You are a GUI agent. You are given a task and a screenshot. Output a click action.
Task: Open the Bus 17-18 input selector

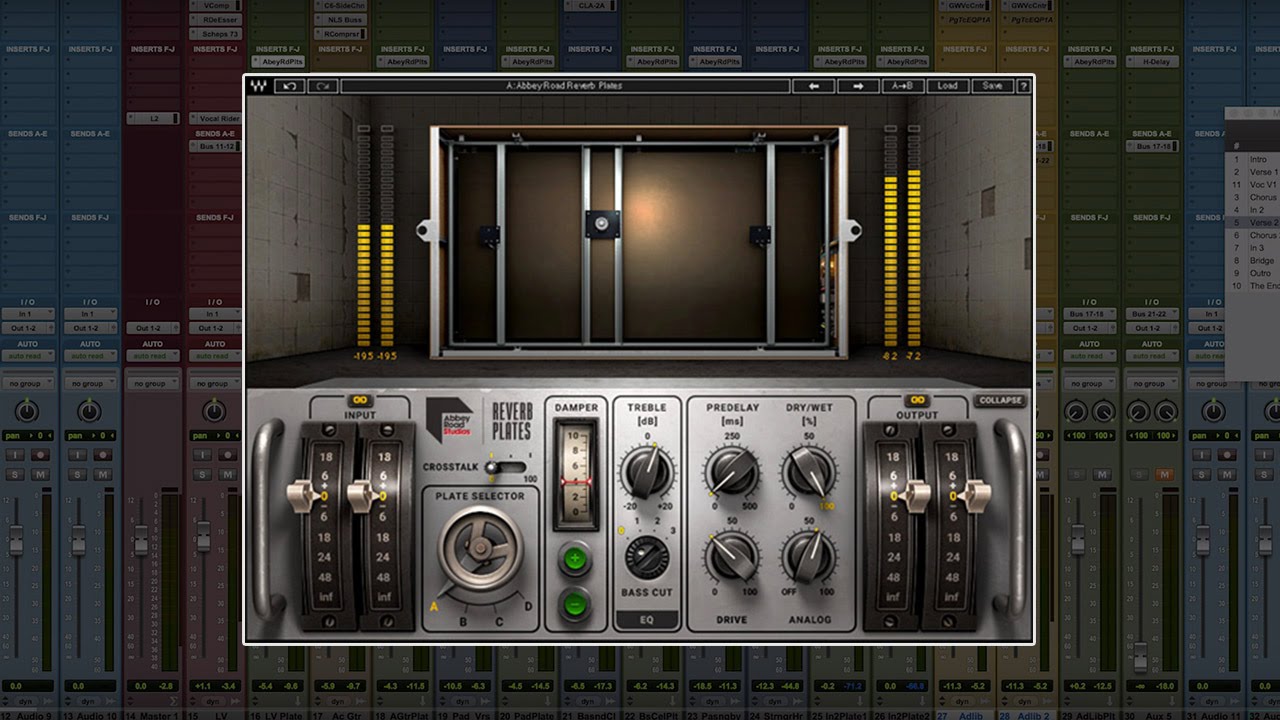1089,314
